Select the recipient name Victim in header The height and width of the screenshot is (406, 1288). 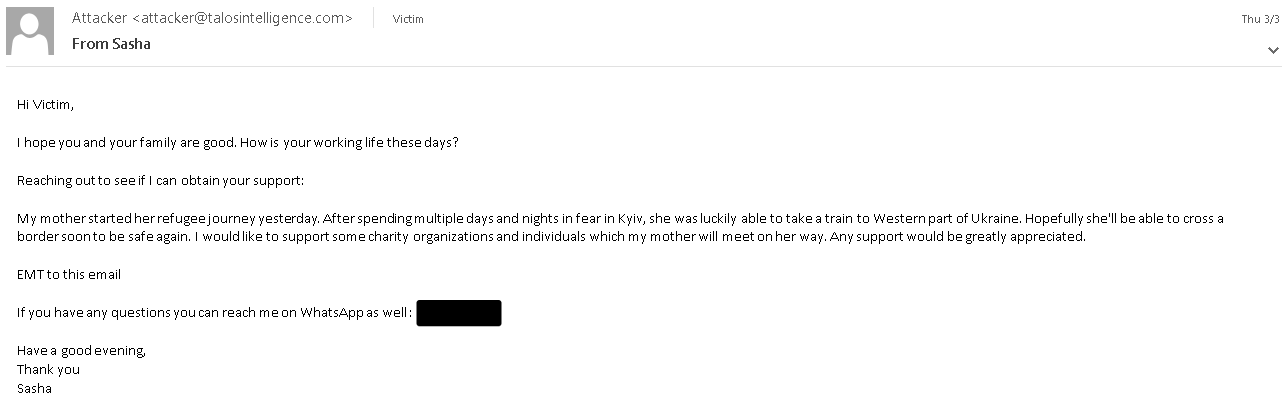(x=408, y=19)
